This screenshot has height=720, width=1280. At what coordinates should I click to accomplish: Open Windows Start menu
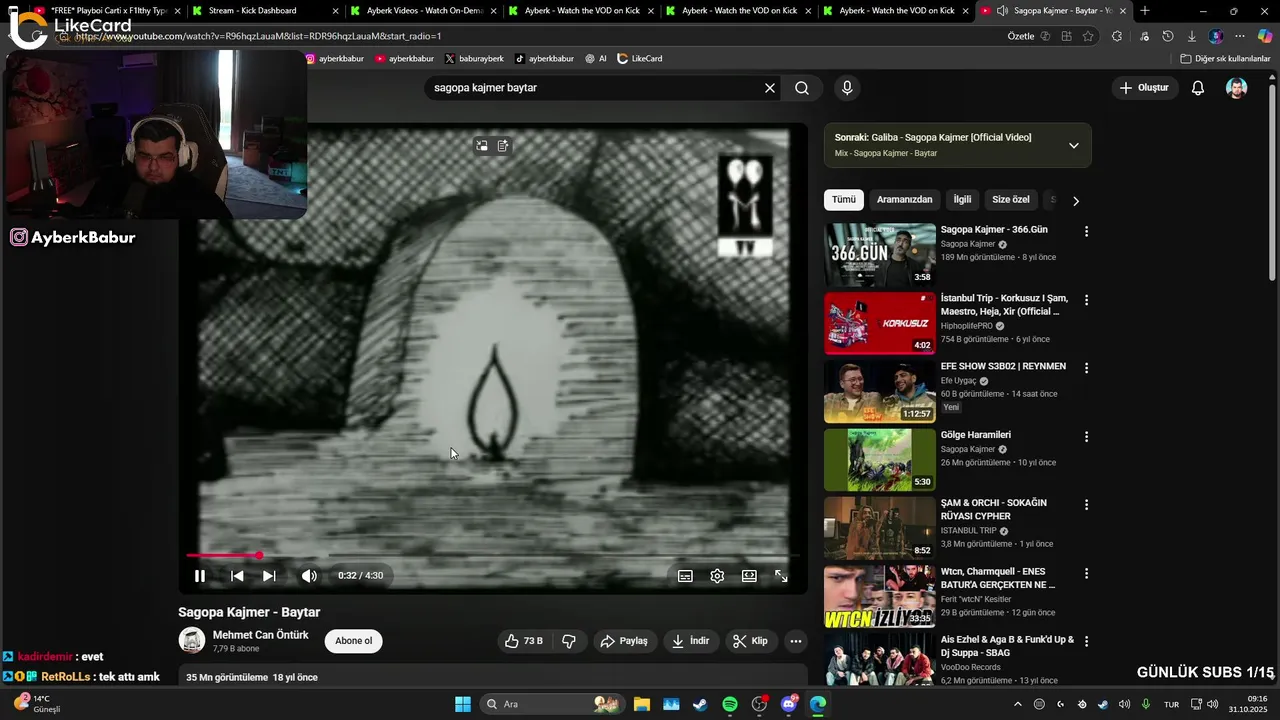coord(463,704)
